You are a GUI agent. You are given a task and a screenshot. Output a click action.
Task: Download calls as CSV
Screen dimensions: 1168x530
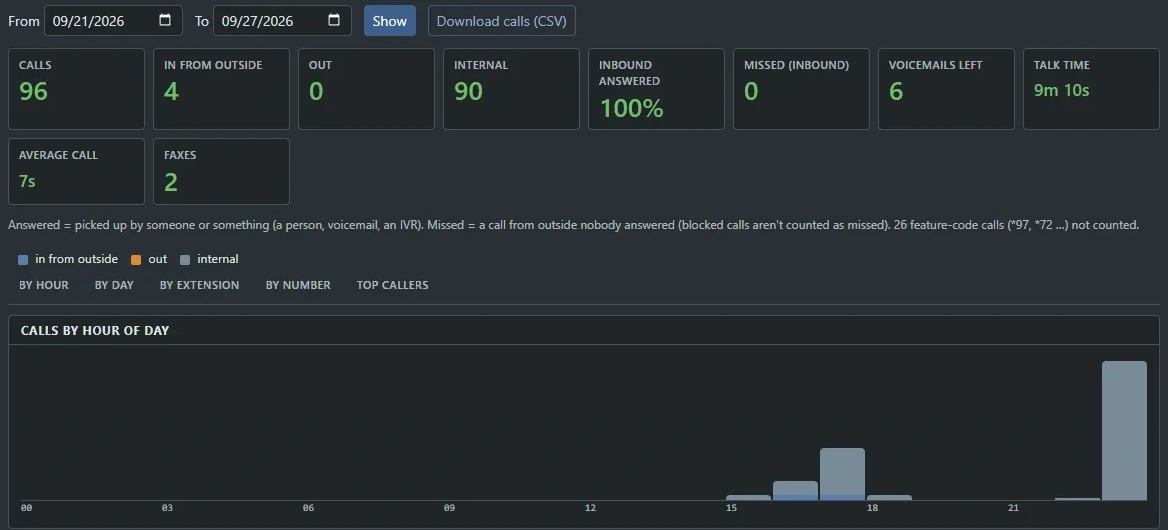tap(501, 21)
